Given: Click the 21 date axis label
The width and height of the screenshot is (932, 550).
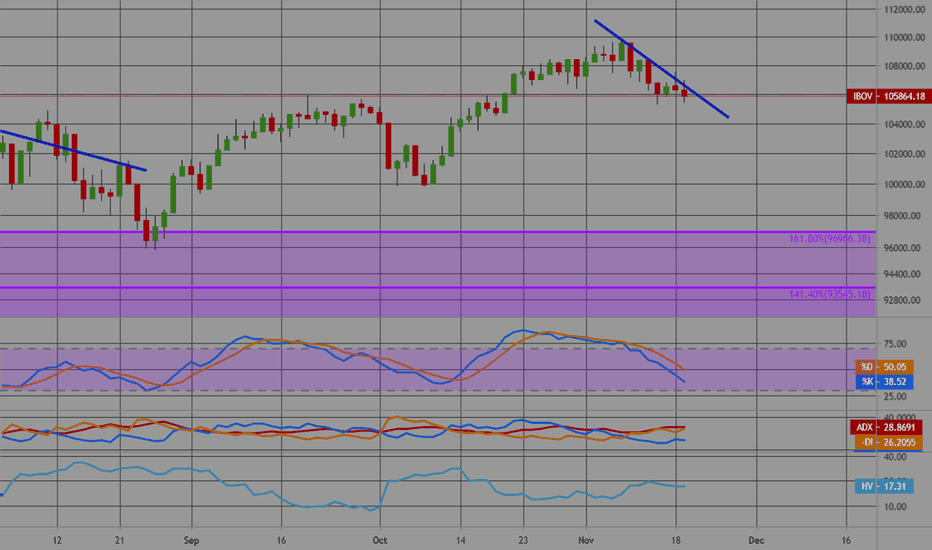Looking at the screenshot, I should [120, 540].
